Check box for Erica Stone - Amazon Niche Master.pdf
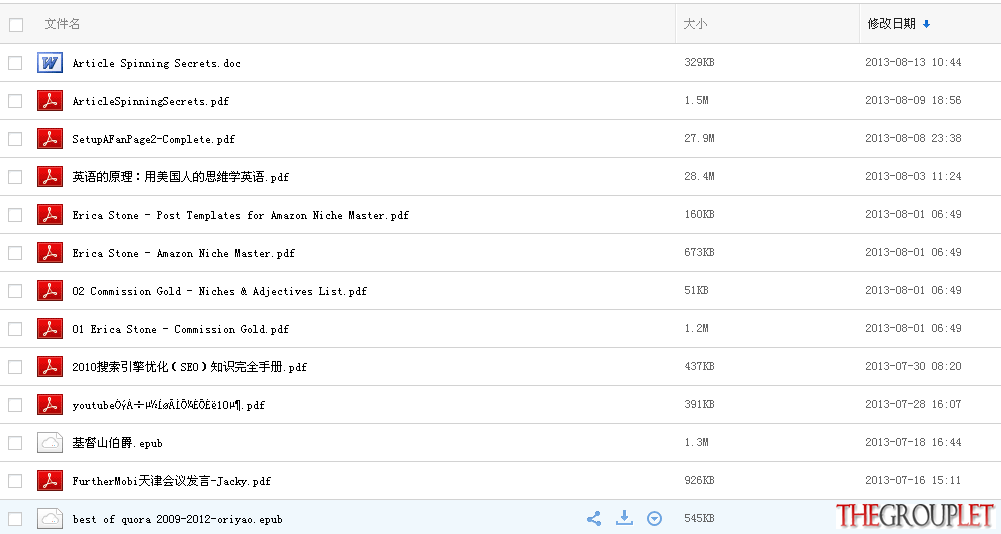Viewport: 1001px width, 534px height. [15, 253]
